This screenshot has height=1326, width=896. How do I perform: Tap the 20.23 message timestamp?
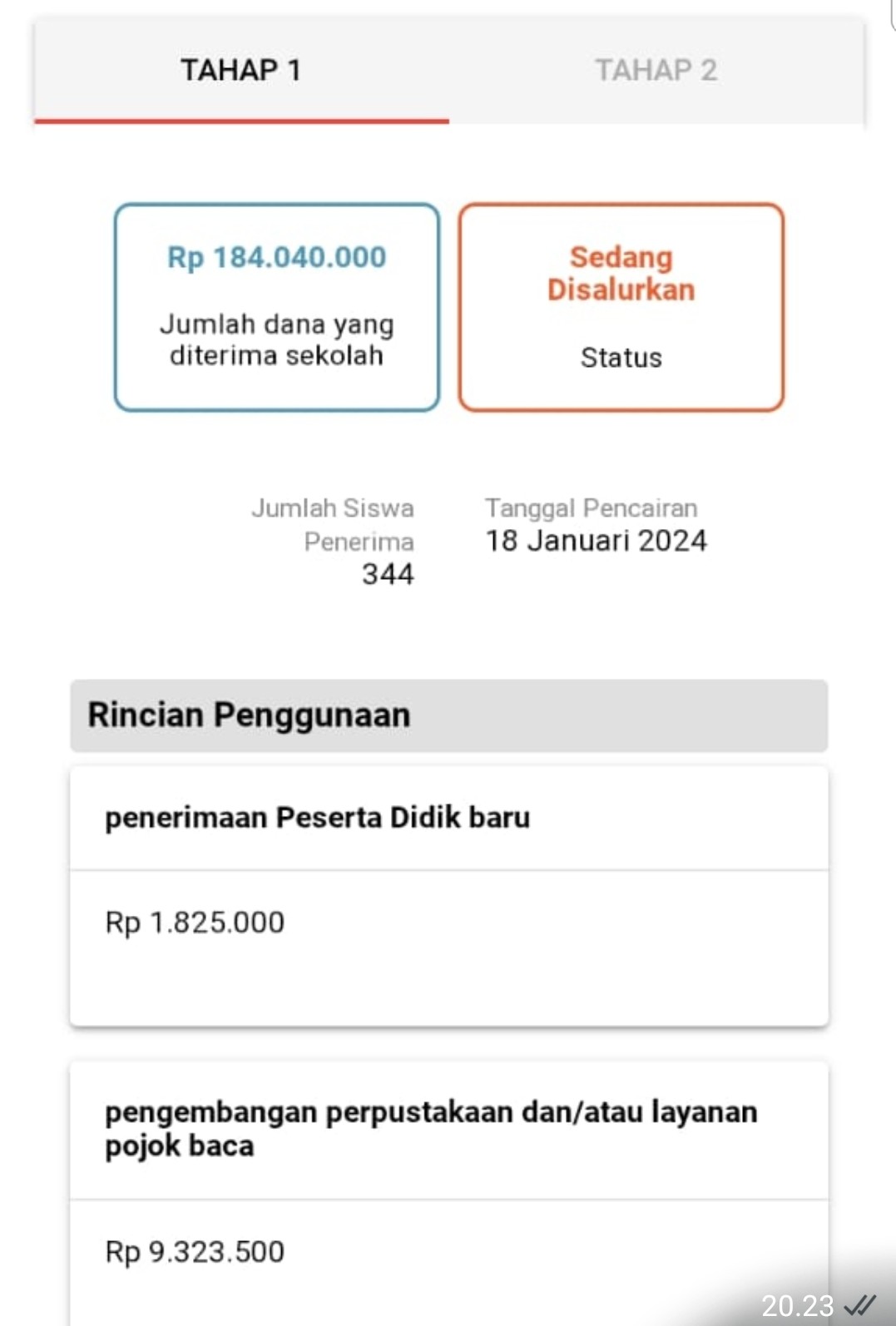pyautogui.click(x=797, y=1305)
